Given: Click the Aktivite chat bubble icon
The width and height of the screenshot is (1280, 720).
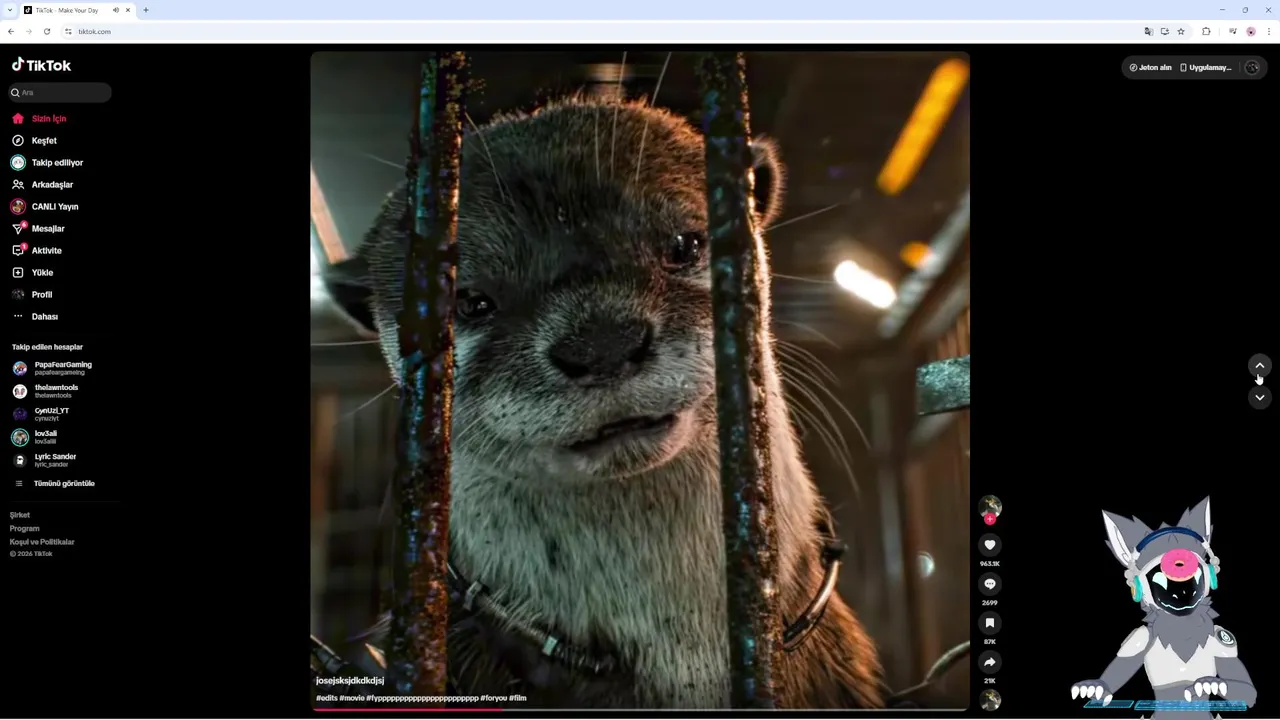Looking at the screenshot, I should [x=18, y=251].
